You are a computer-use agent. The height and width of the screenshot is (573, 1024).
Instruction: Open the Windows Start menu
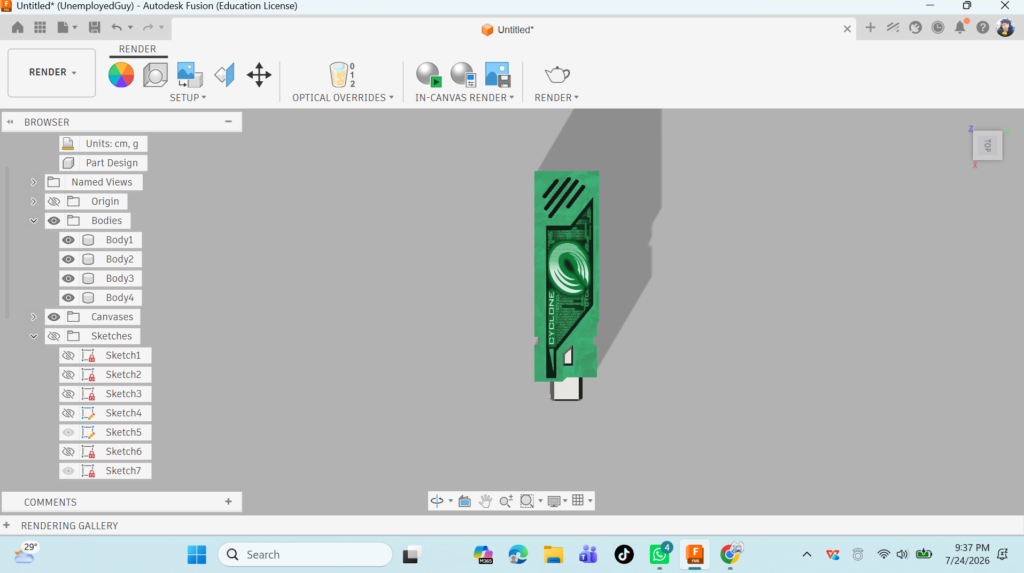(x=197, y=555)
